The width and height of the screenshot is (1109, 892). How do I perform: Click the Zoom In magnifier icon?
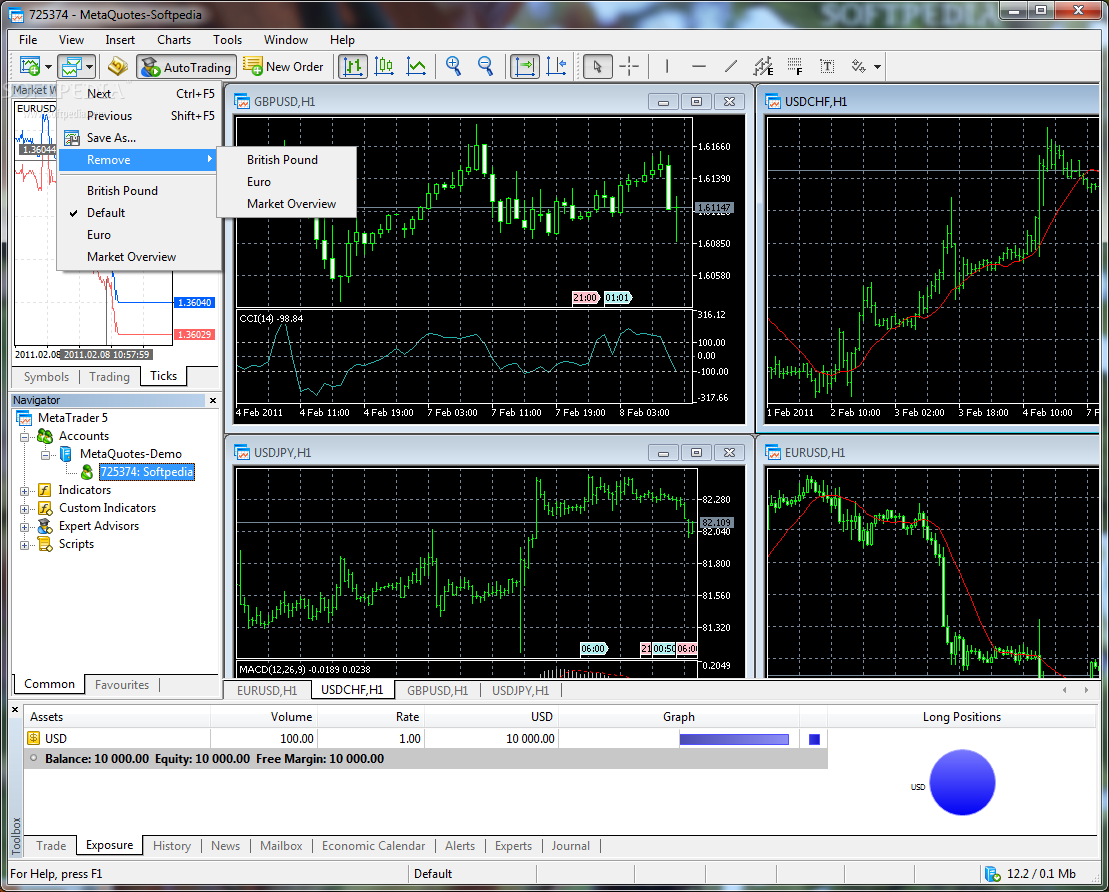point(453,66)
